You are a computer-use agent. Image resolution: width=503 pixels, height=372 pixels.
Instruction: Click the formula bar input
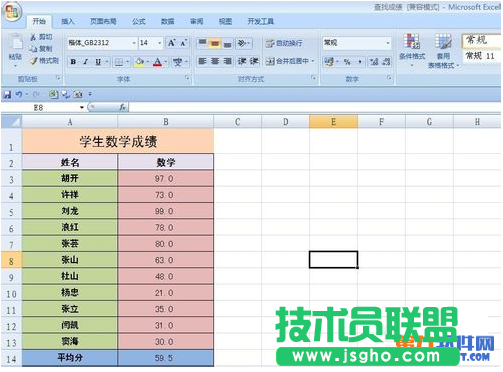click(x=314, y=107)
